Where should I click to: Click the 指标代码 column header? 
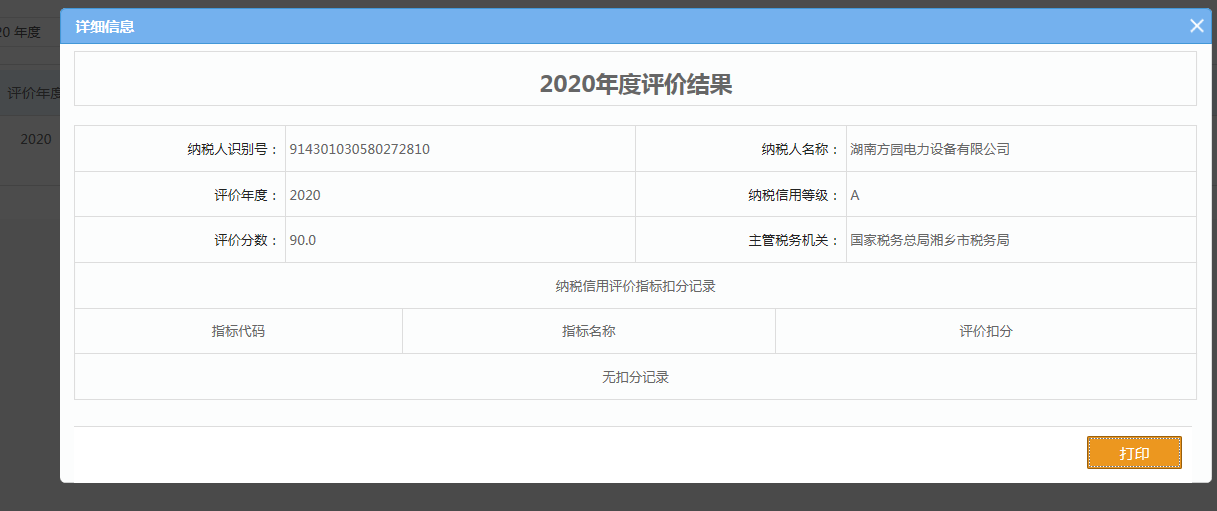pyautogui.click(x=238, y=331)
